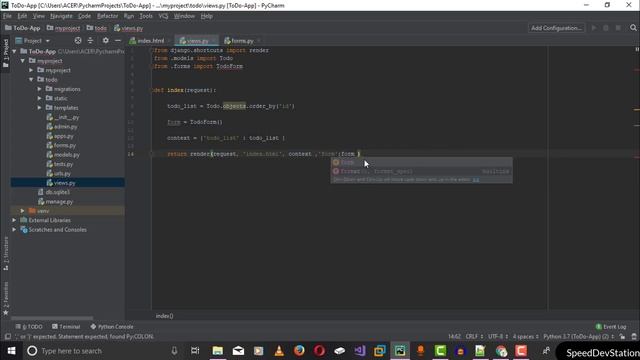Collapse the todo folder
The width and height of the screenshot is (640, 360).
tap(31, 80)
